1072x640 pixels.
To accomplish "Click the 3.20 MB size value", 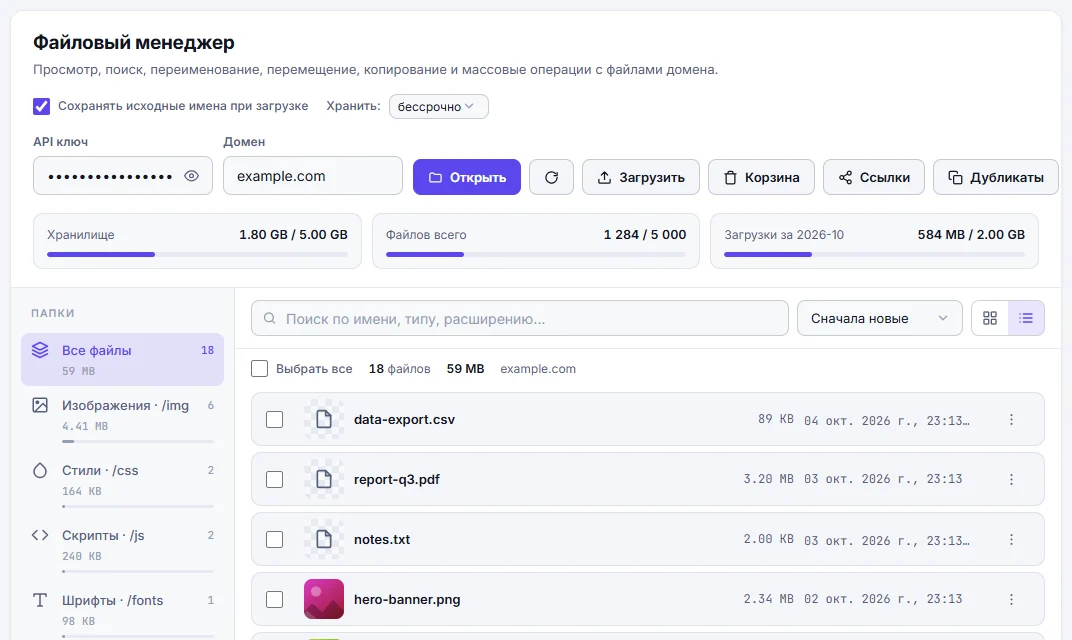I will (x=768, y=479).
